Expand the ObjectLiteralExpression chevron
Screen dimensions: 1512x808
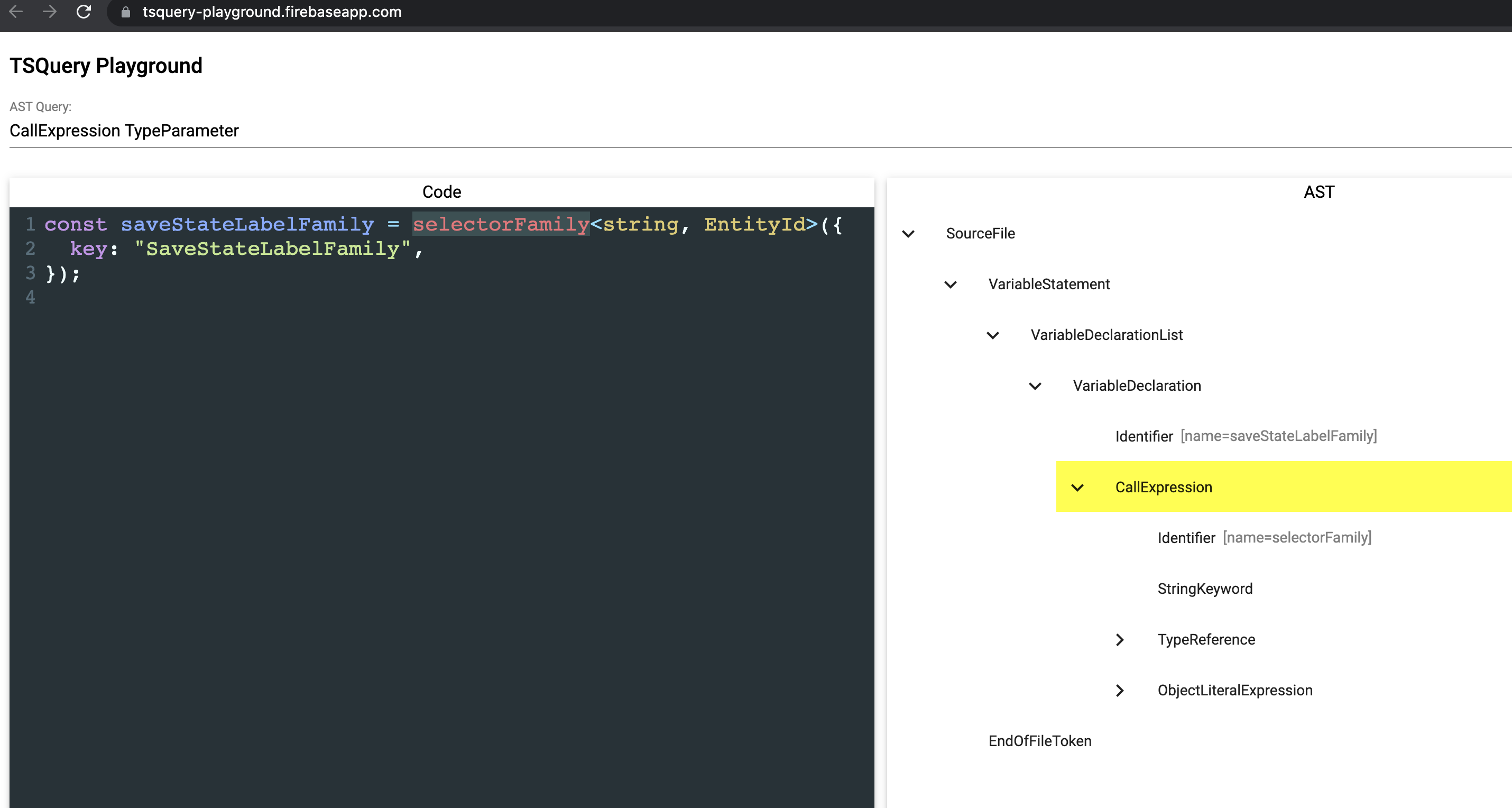[x=1119, y=691]
